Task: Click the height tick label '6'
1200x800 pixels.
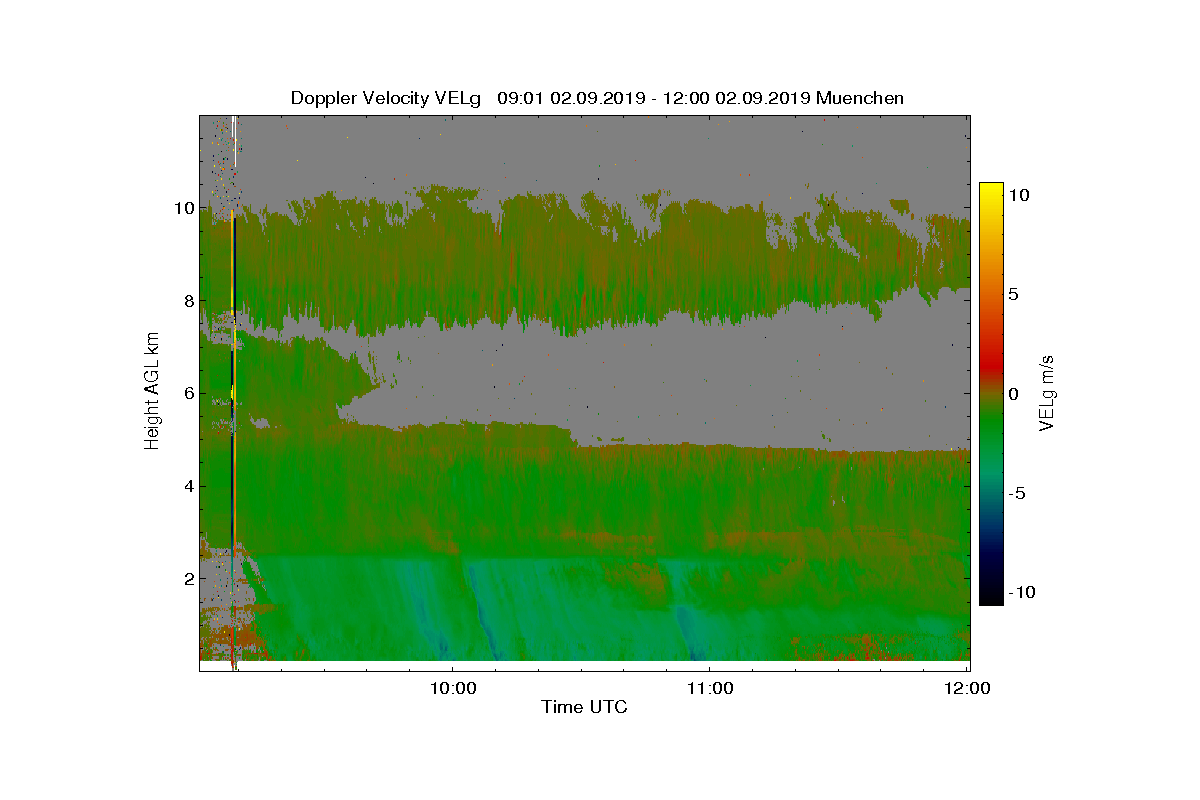Action: [188, 393]
